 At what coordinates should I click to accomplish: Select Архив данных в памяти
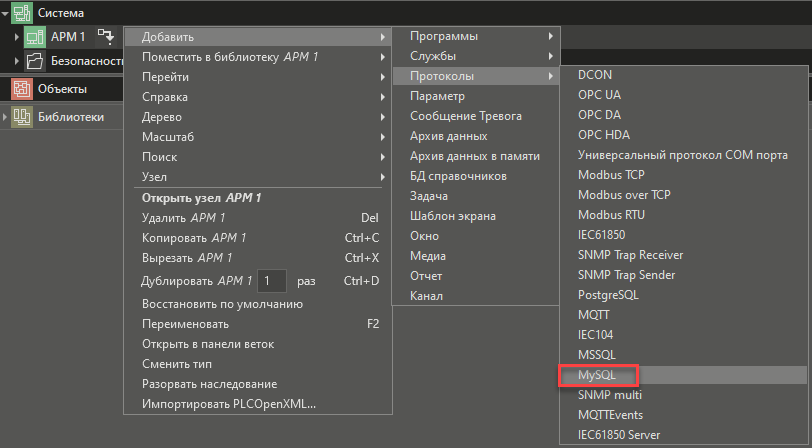[x=475, y=156]
